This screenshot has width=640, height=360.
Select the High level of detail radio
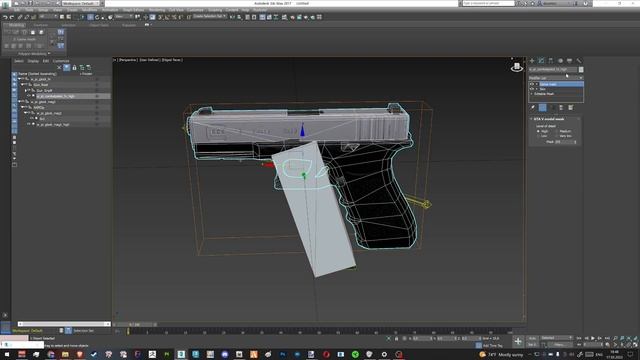538,131
